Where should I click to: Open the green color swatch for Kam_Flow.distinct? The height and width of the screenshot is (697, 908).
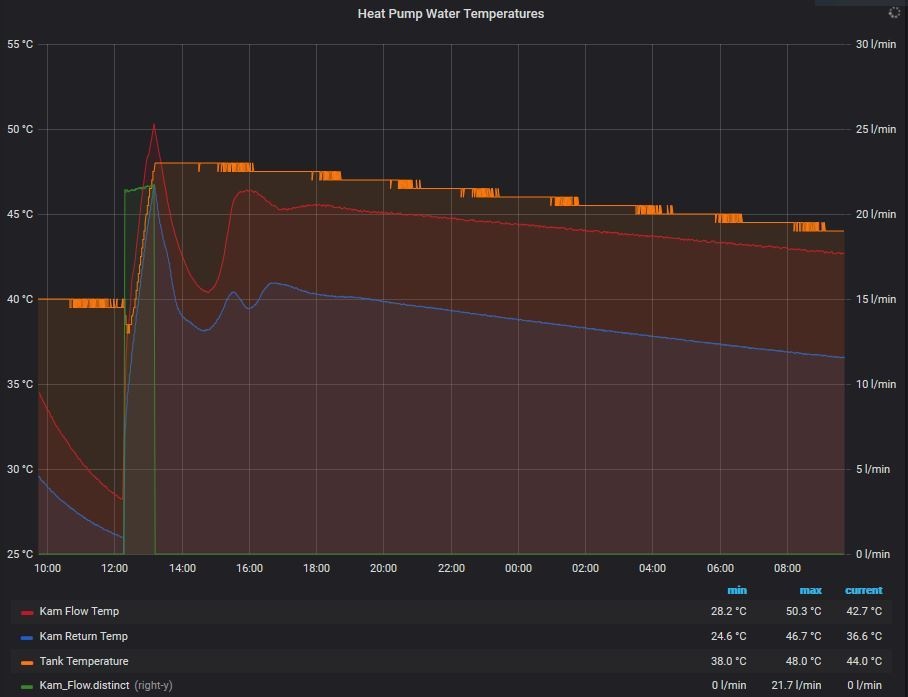27,687
